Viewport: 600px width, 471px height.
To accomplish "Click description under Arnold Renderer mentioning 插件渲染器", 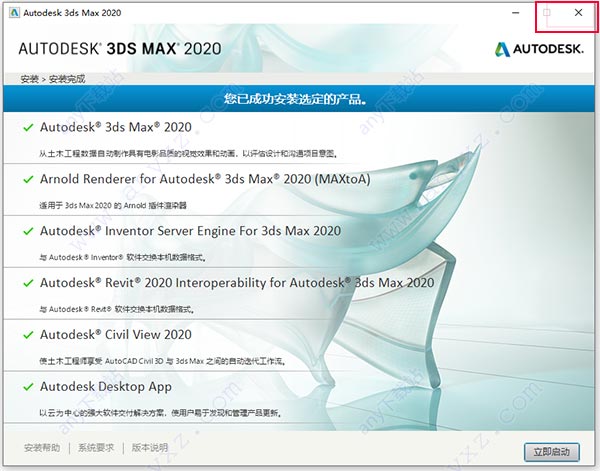I will pos(113,205).
